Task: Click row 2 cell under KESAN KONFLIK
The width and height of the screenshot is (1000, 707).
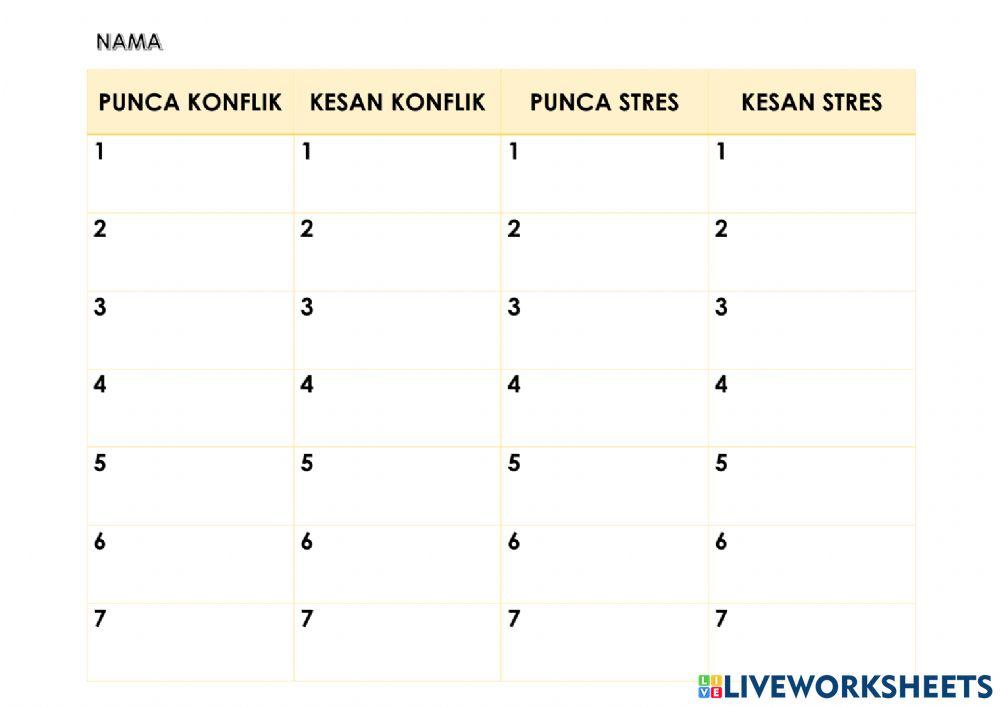Action: (x=397, y=252)
